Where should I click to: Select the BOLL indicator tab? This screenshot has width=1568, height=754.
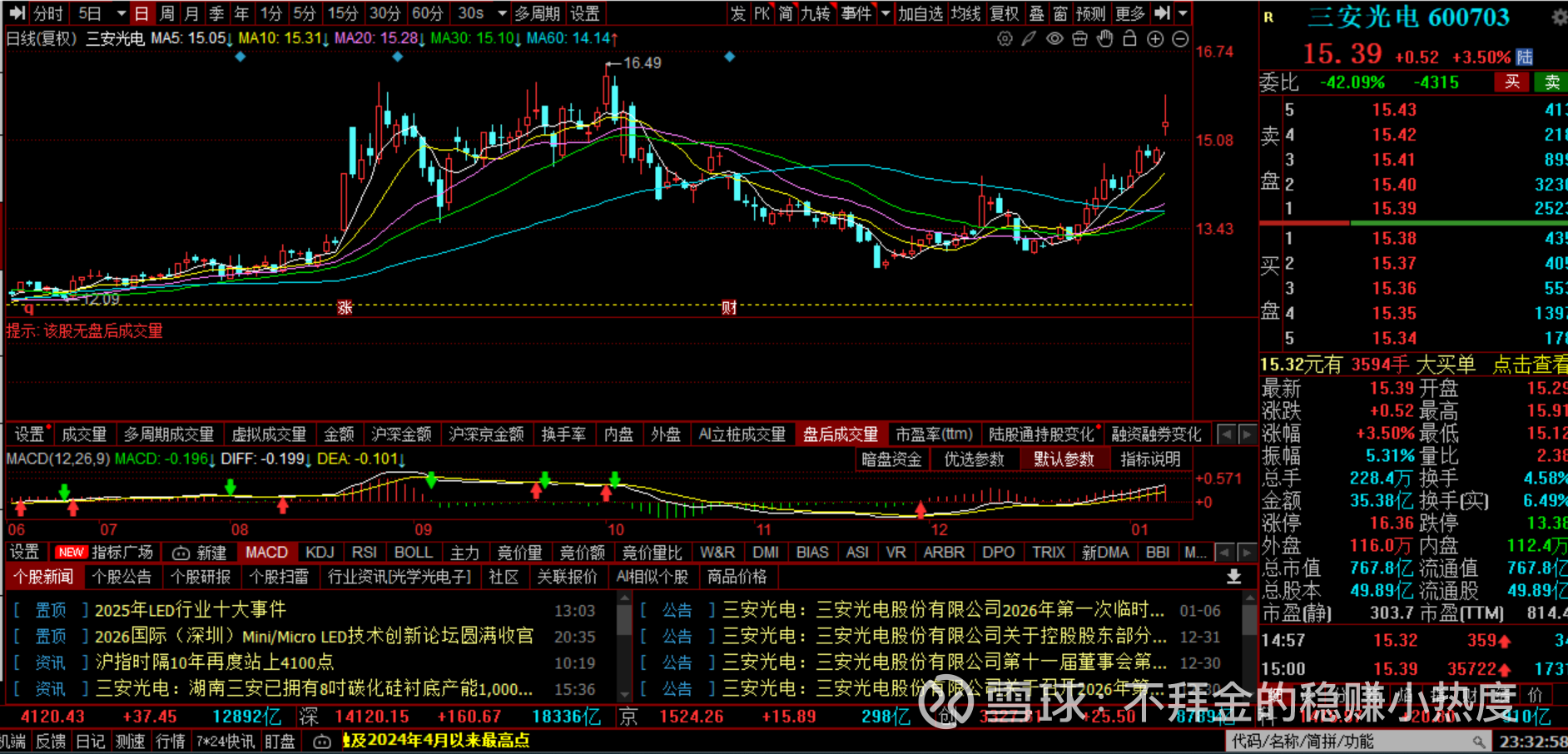(x=413, y=553)
